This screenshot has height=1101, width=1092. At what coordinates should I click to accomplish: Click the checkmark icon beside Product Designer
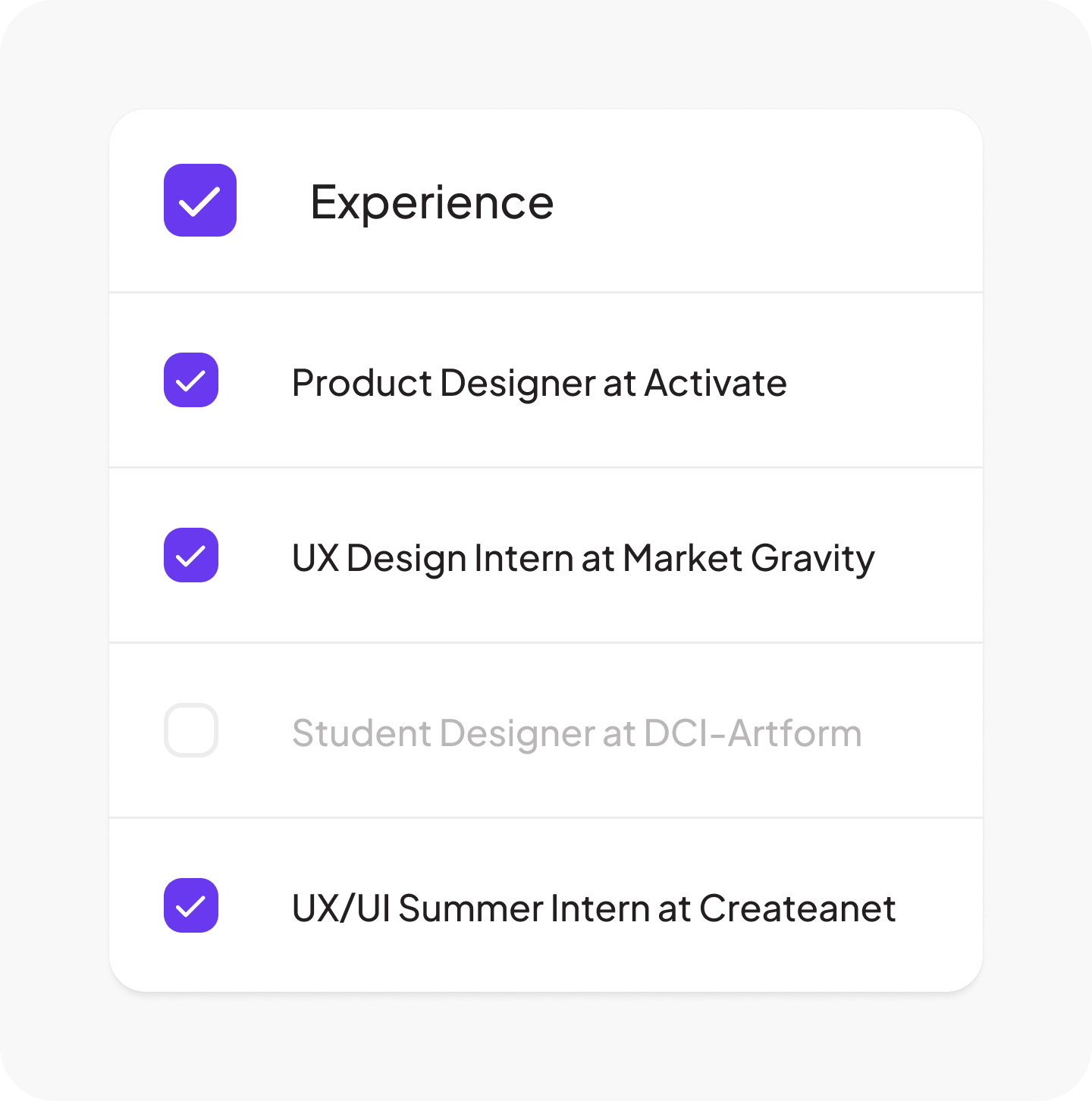(190, 381)
